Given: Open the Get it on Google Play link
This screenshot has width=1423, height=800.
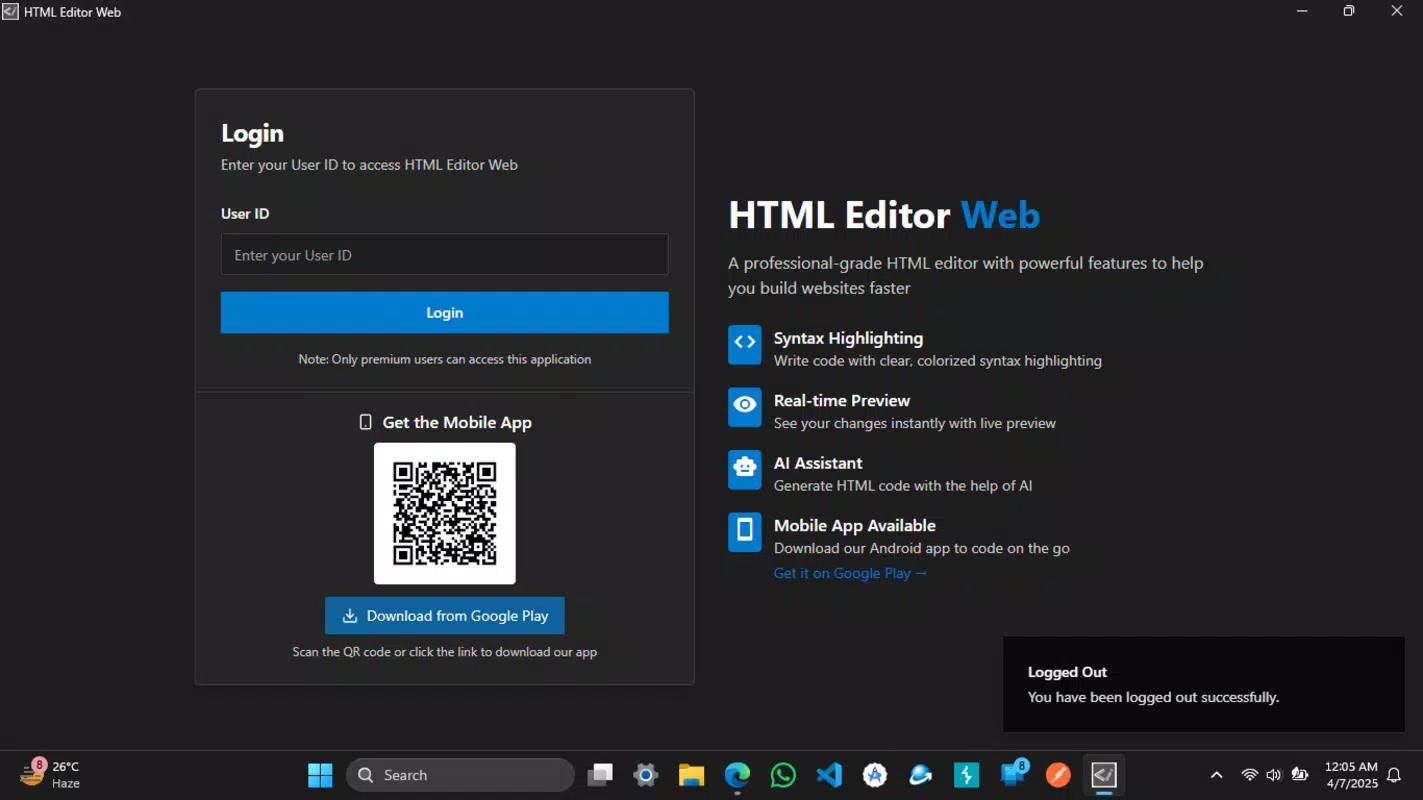Looking at the screenshot, I should [x=850, y=573].
